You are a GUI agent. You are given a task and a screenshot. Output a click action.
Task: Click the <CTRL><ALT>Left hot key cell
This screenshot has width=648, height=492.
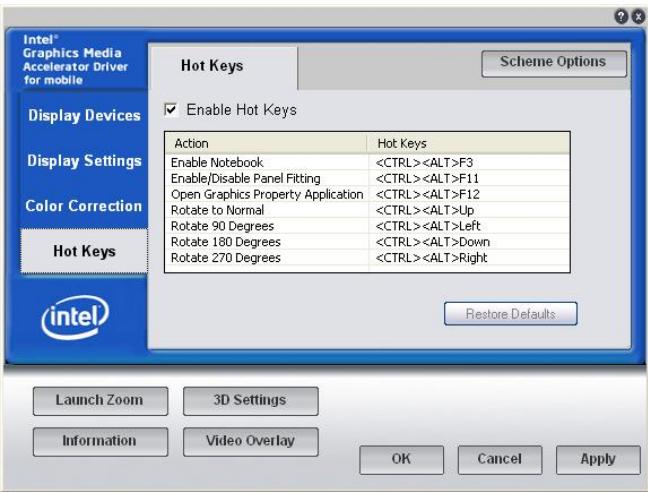pos(469,226)
